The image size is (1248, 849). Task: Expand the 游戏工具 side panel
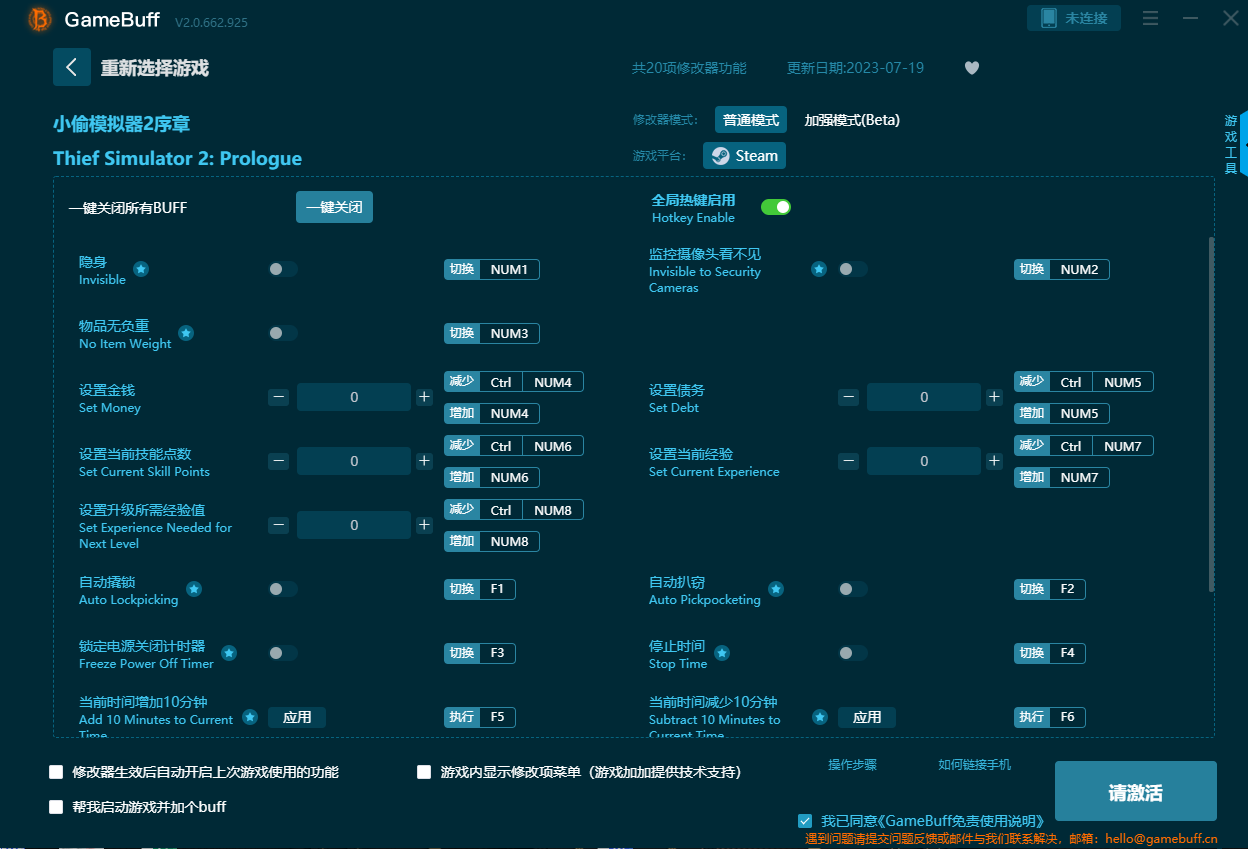[1236, 145]
